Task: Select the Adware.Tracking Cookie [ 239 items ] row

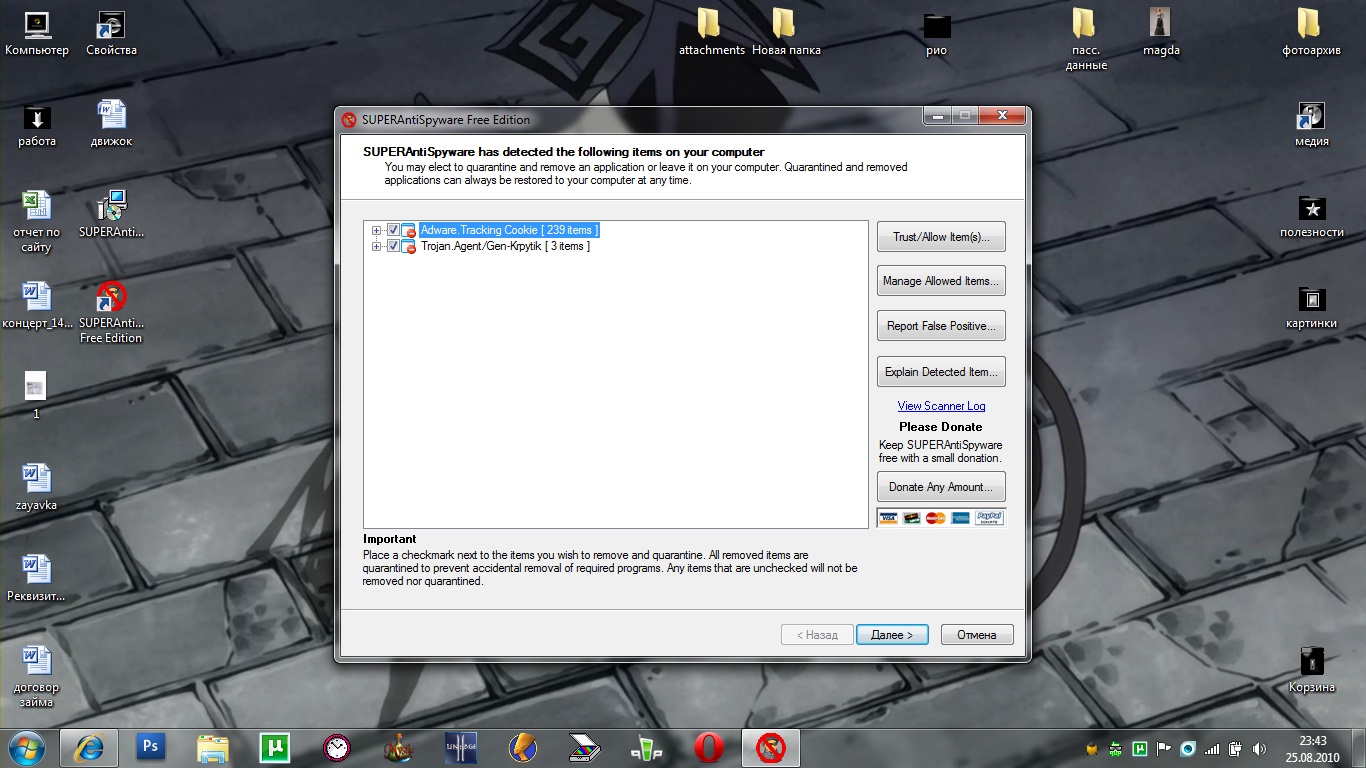Action: point(508,230)
